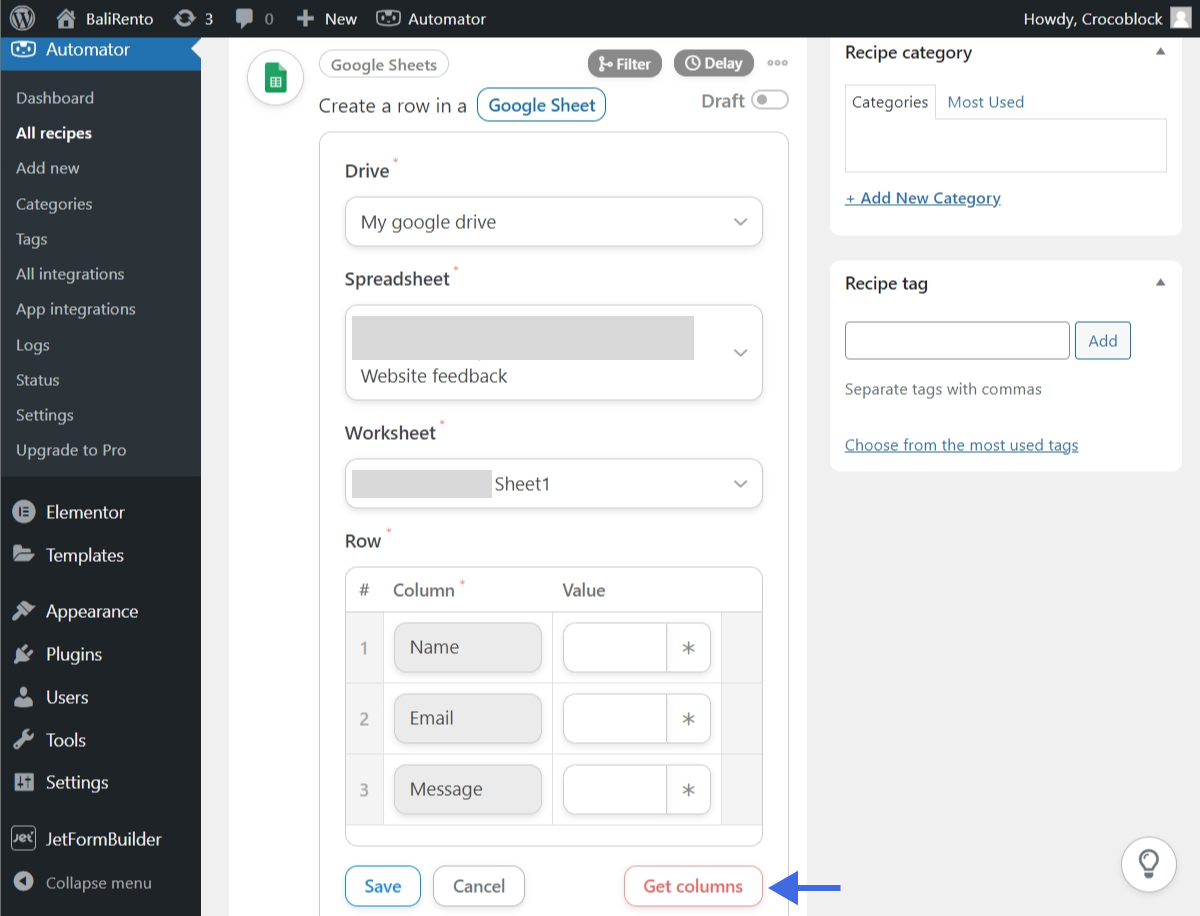This screenshot has width=1200, height=916.
Task: Switch to the Most Used tab
Action: (985, 101)
